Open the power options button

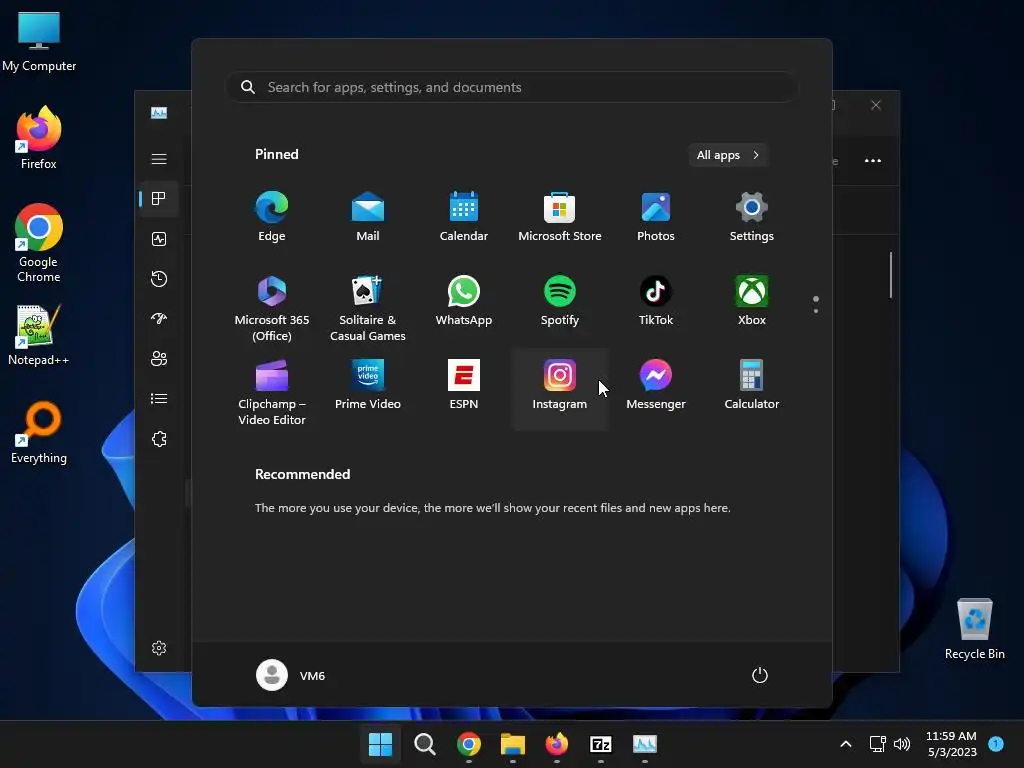[x=760, y=675]
